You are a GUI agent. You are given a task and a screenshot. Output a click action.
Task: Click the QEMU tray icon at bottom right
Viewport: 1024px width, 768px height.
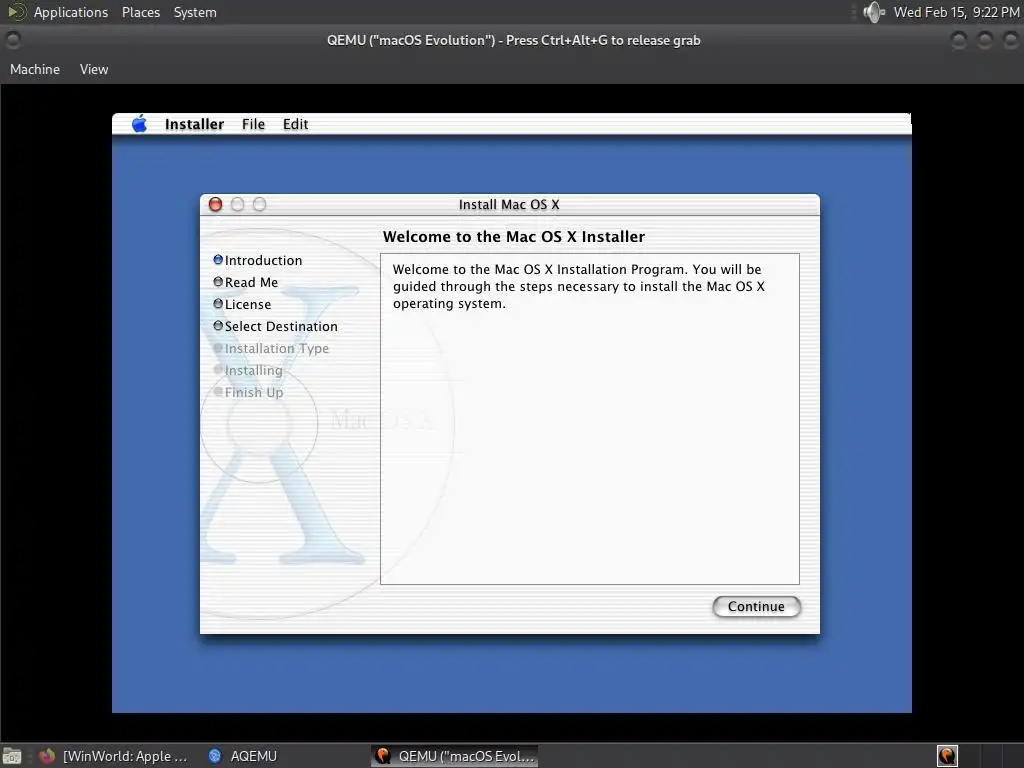[x=947, y=756]
